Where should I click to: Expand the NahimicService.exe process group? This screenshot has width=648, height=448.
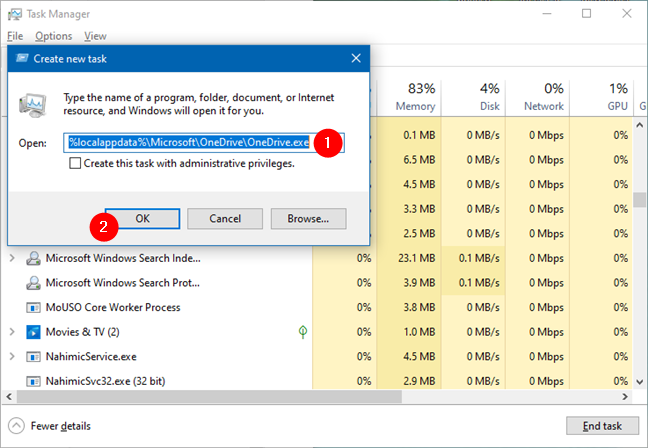pos(12,356)
